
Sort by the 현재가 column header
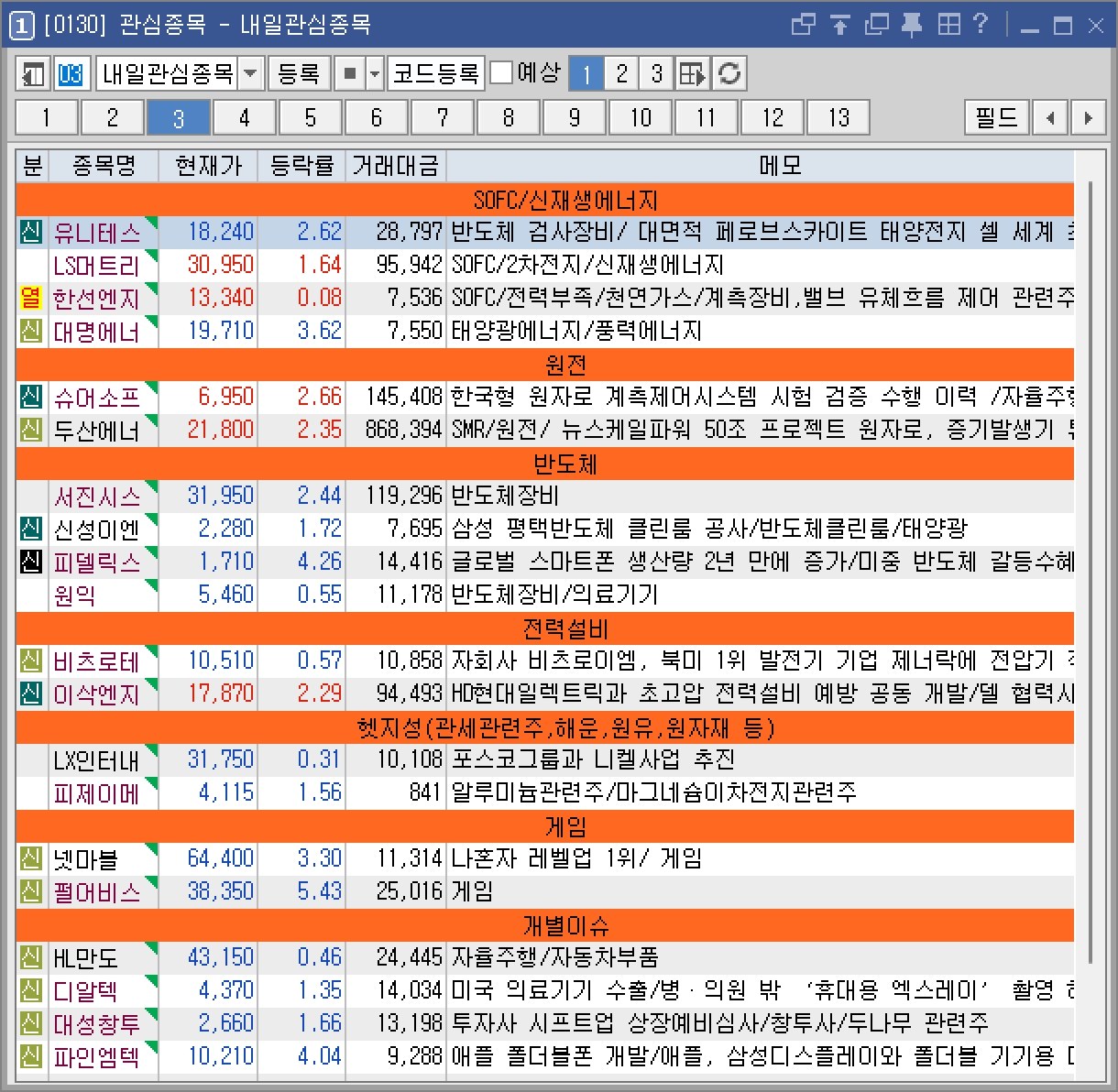point(208,166)
